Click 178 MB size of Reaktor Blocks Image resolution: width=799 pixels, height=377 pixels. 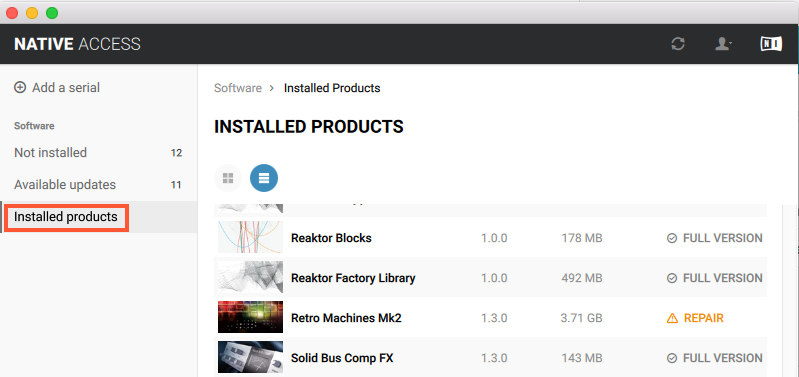click(581, 238)
